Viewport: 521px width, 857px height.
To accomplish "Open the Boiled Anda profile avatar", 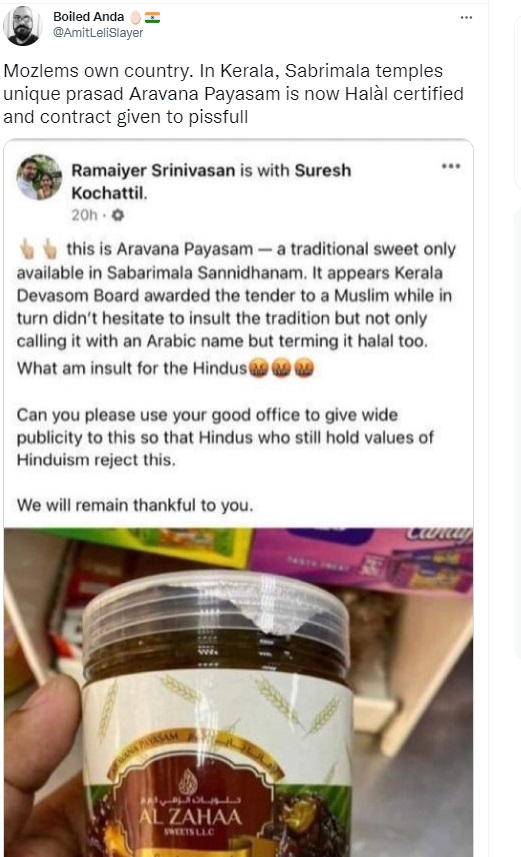I will (22, 25).
